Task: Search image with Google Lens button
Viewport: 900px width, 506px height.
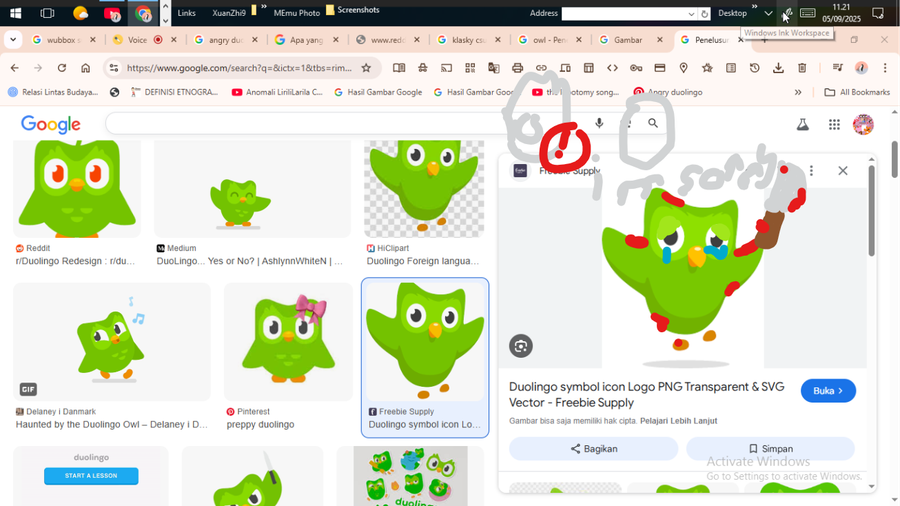Action: pyautogui.click(x=521, y=346)
